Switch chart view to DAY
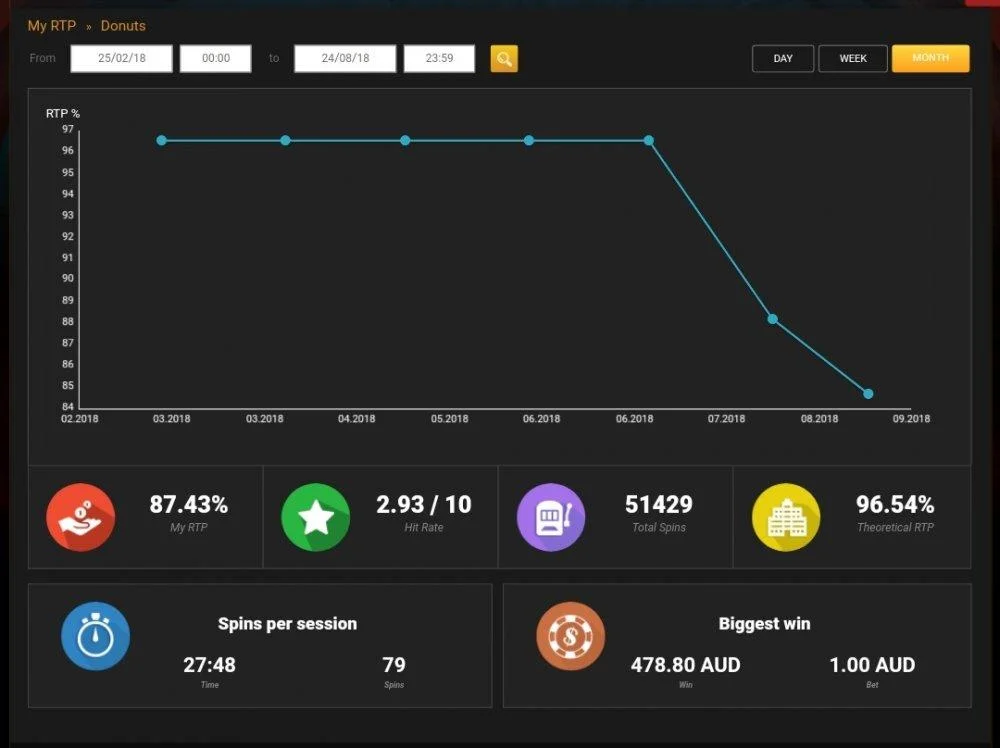The image size is (1000, 748). click(783, 59)
